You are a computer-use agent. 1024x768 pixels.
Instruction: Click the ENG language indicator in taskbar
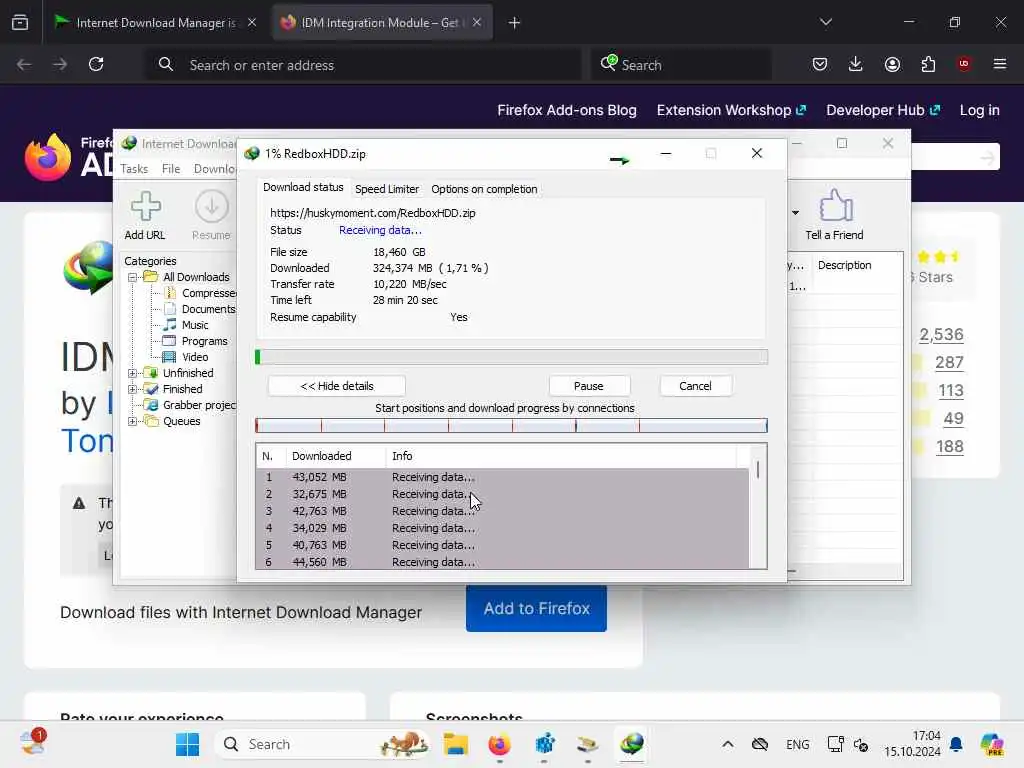point(797,744)
